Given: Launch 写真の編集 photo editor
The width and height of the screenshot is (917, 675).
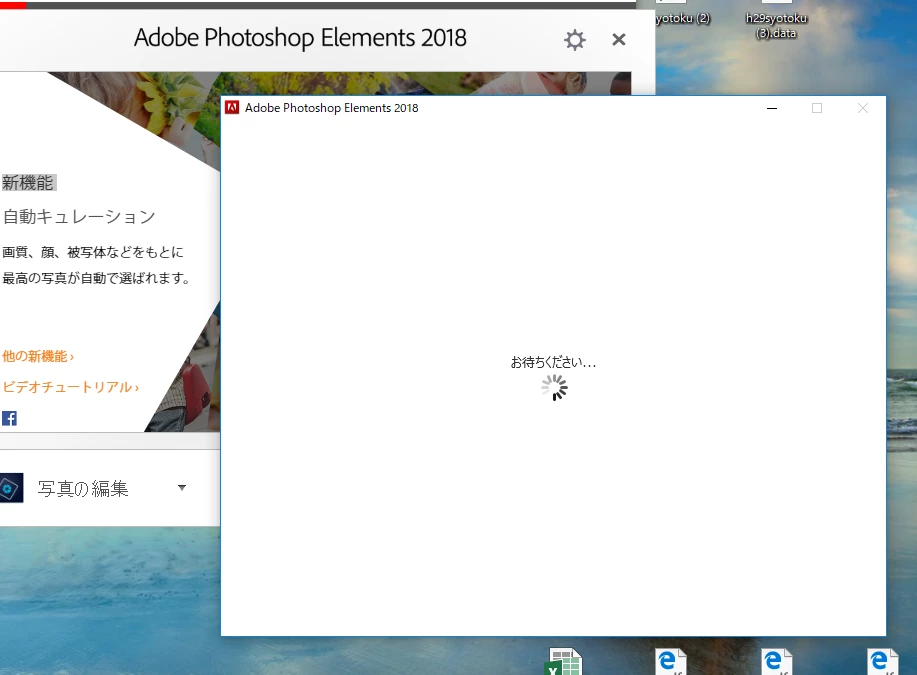Looking at the screenshot, I should click(x=83, y=488).
